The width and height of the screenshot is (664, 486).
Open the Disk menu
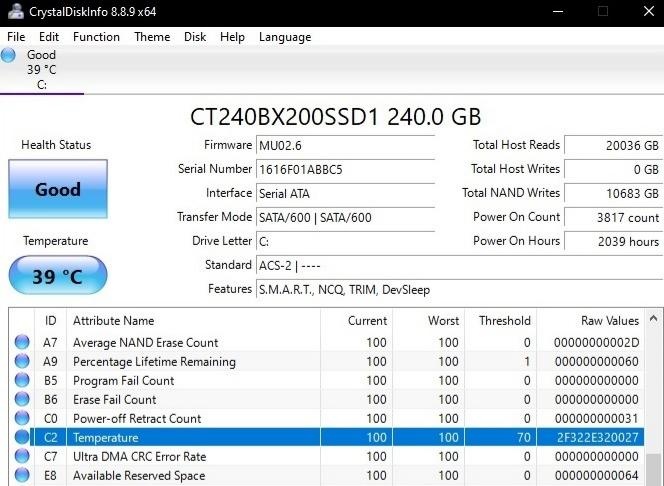point(195,37)
